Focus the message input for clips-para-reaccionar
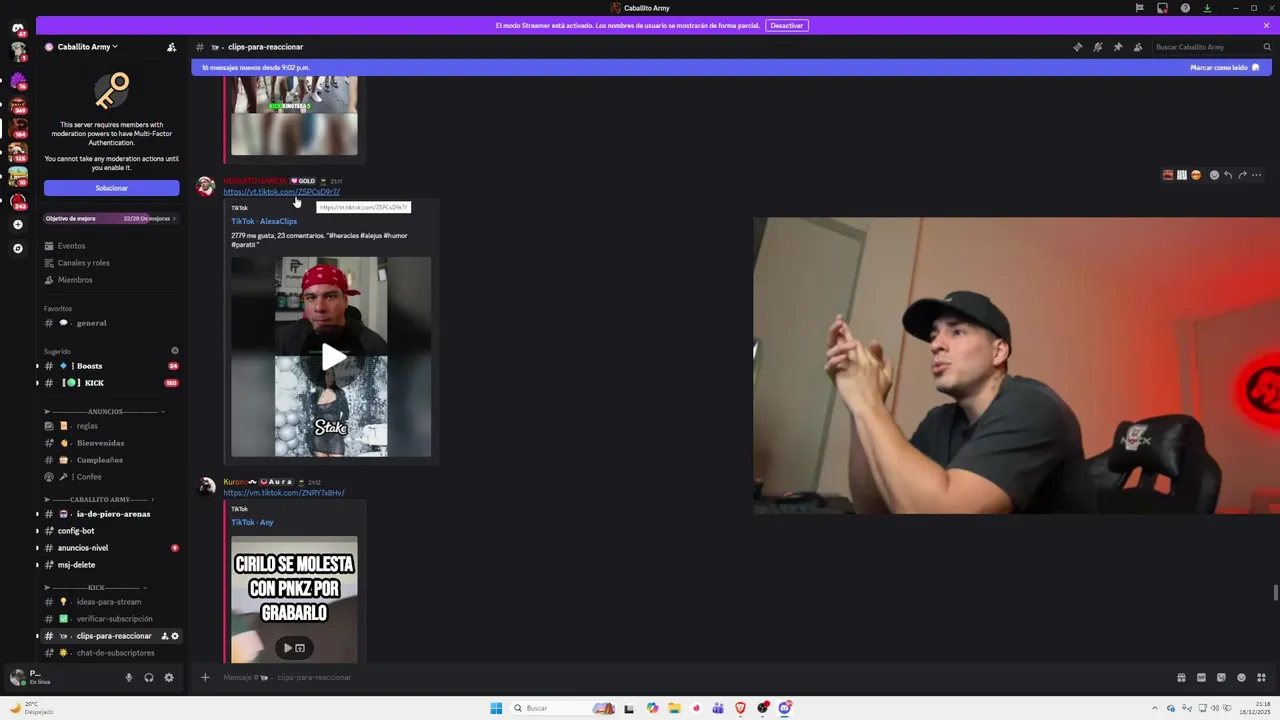Viewport: 1280px width, 720px height. pyautogui.click(x=690, y=678)
